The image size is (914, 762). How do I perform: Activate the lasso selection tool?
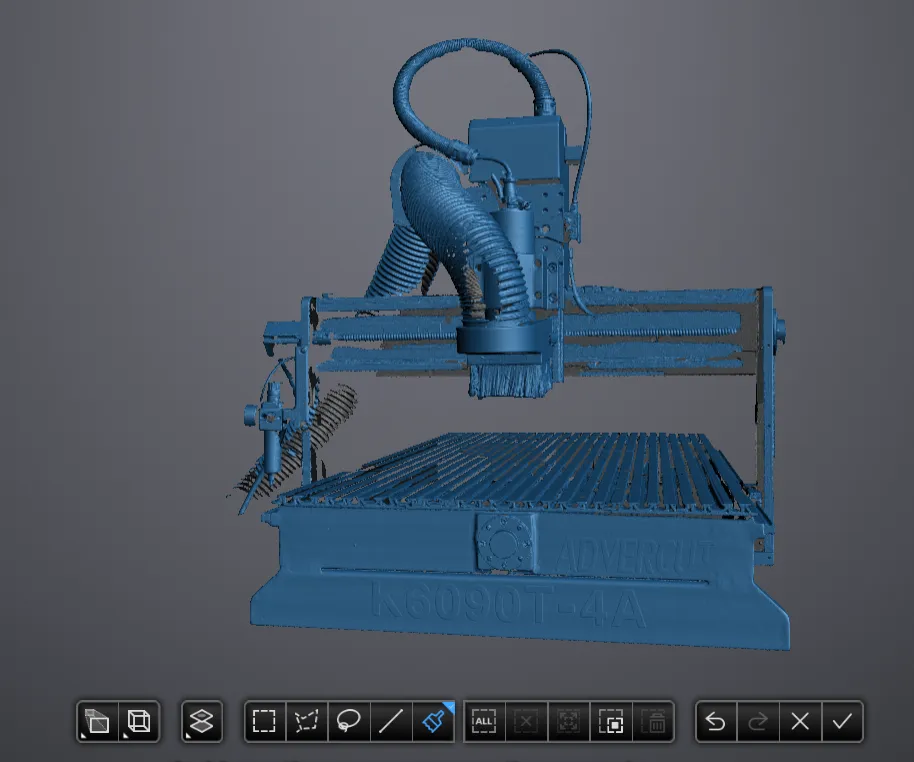pos(348,721)
